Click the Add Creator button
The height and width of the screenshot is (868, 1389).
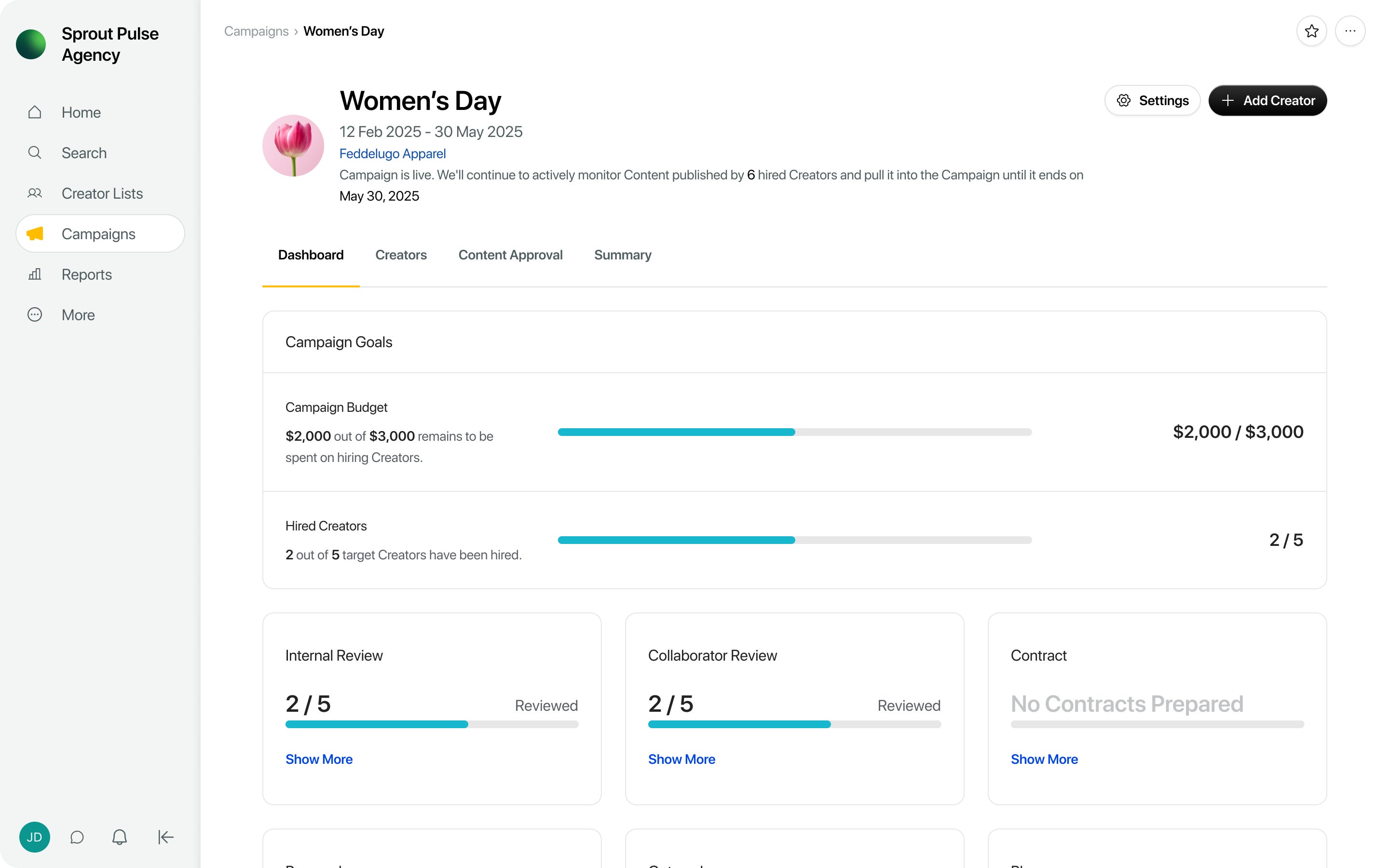(1267, 100)
